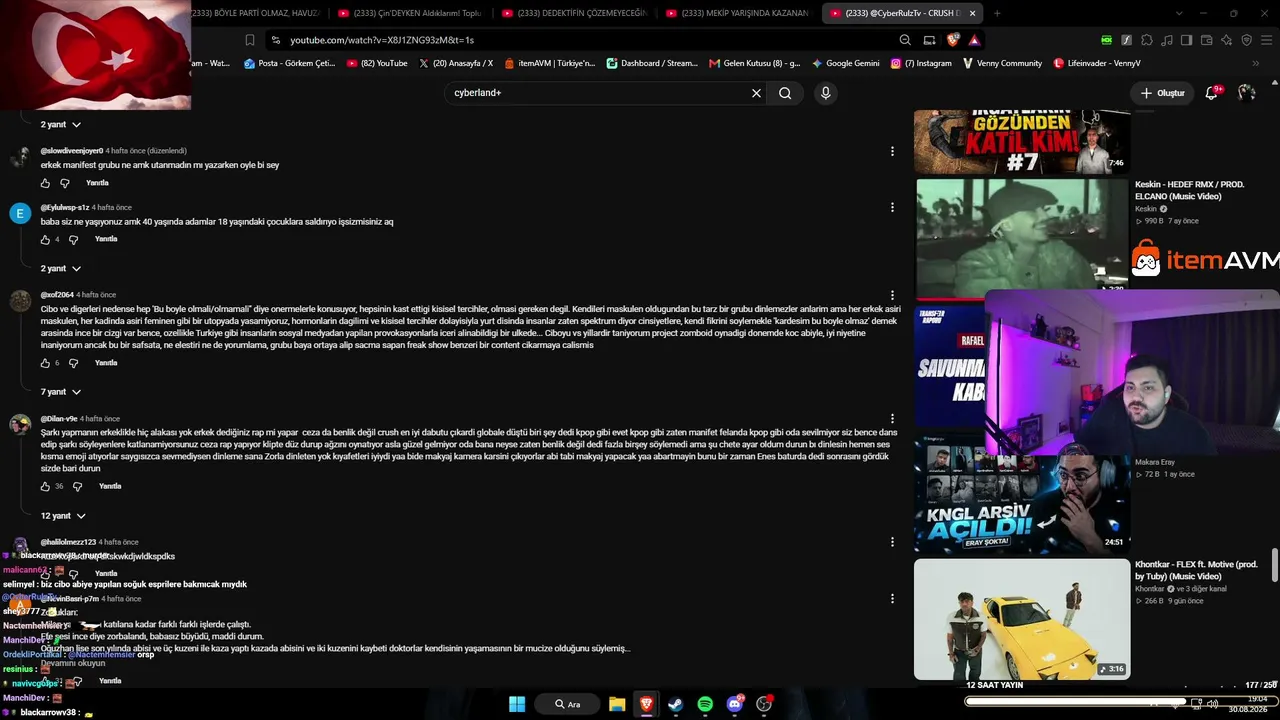1280x720 pixels.
Task: Open options menu for @slowdiveenjoyer0 comment
Action: coord(892,151)
